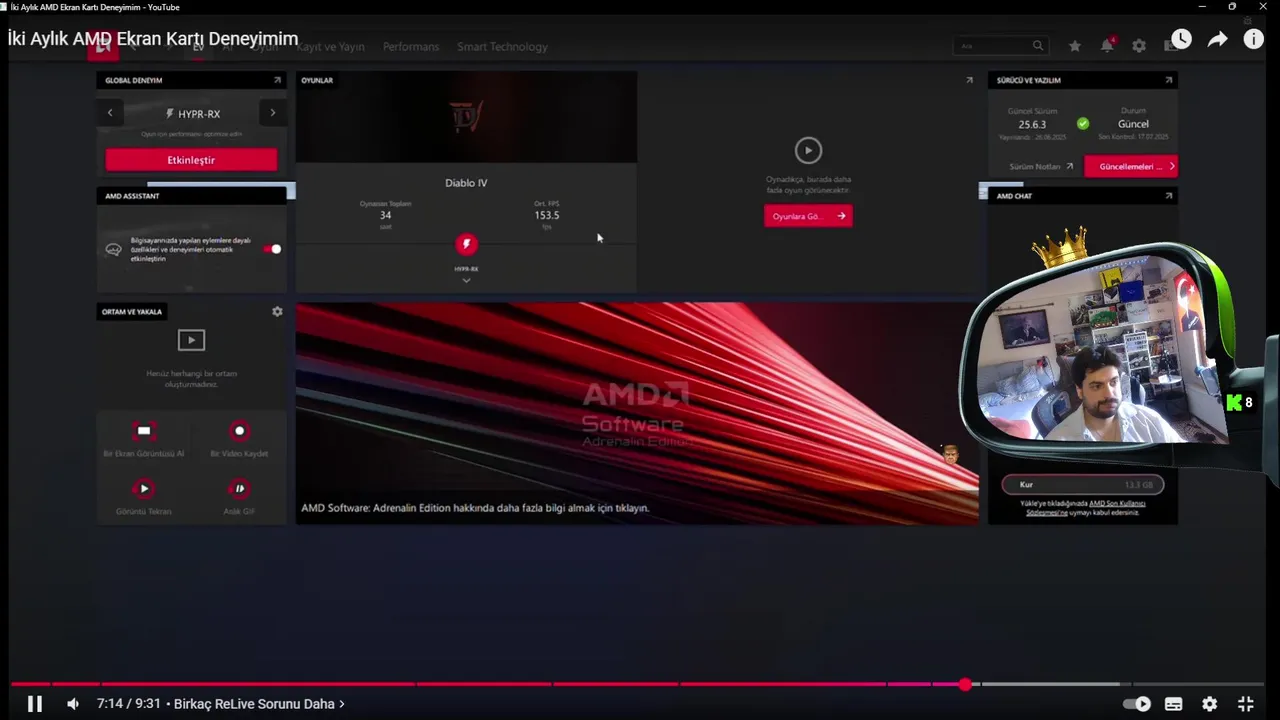
Task: Exit full screen mode
Action: pos(1246,704)
